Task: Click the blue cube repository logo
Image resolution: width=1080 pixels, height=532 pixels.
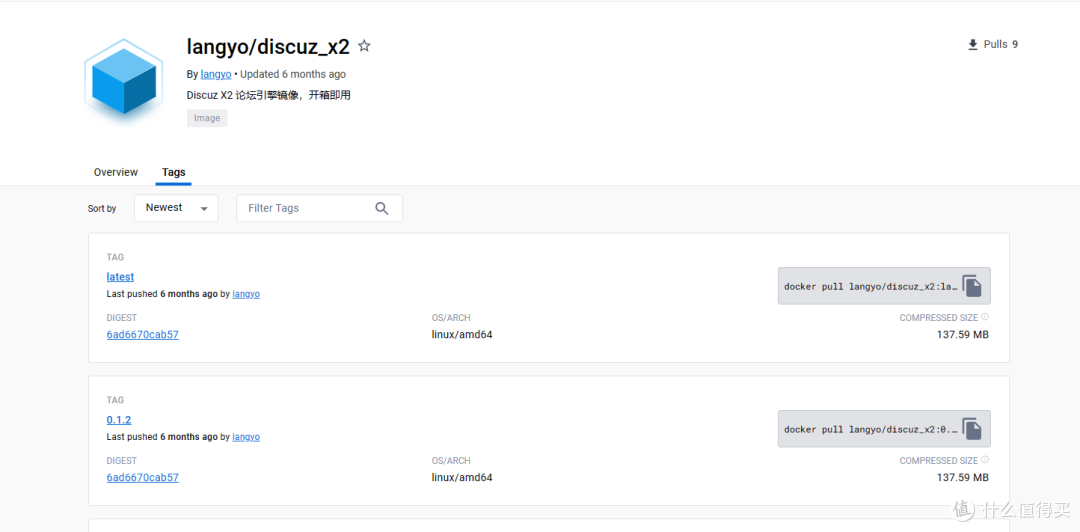Action: 124,80
